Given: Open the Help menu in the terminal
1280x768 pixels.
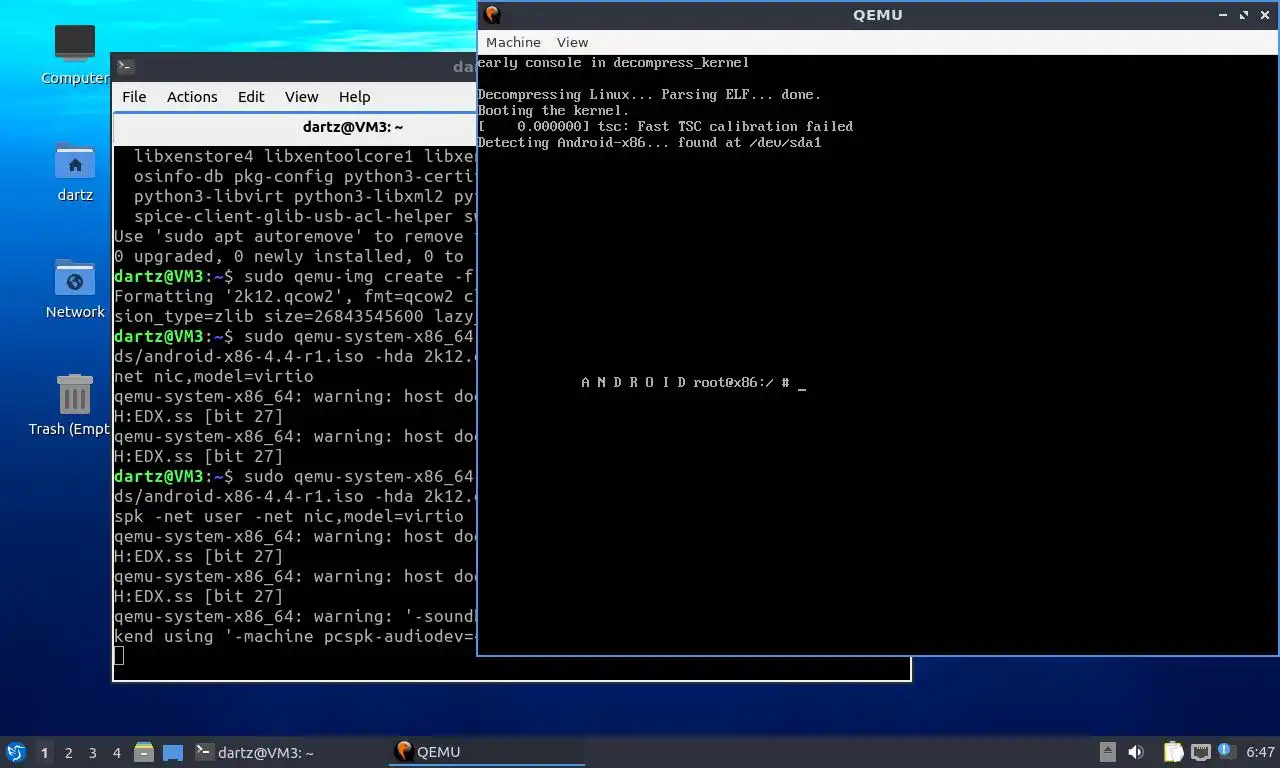Looking at the screenshot, I should pyautogui.click(x=354, y=96).
